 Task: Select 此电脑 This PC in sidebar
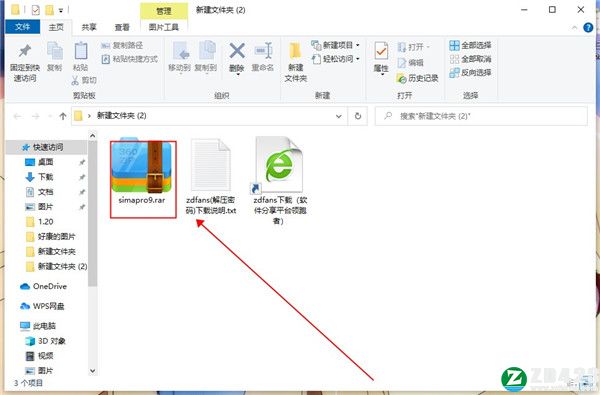tap(38, 326)
